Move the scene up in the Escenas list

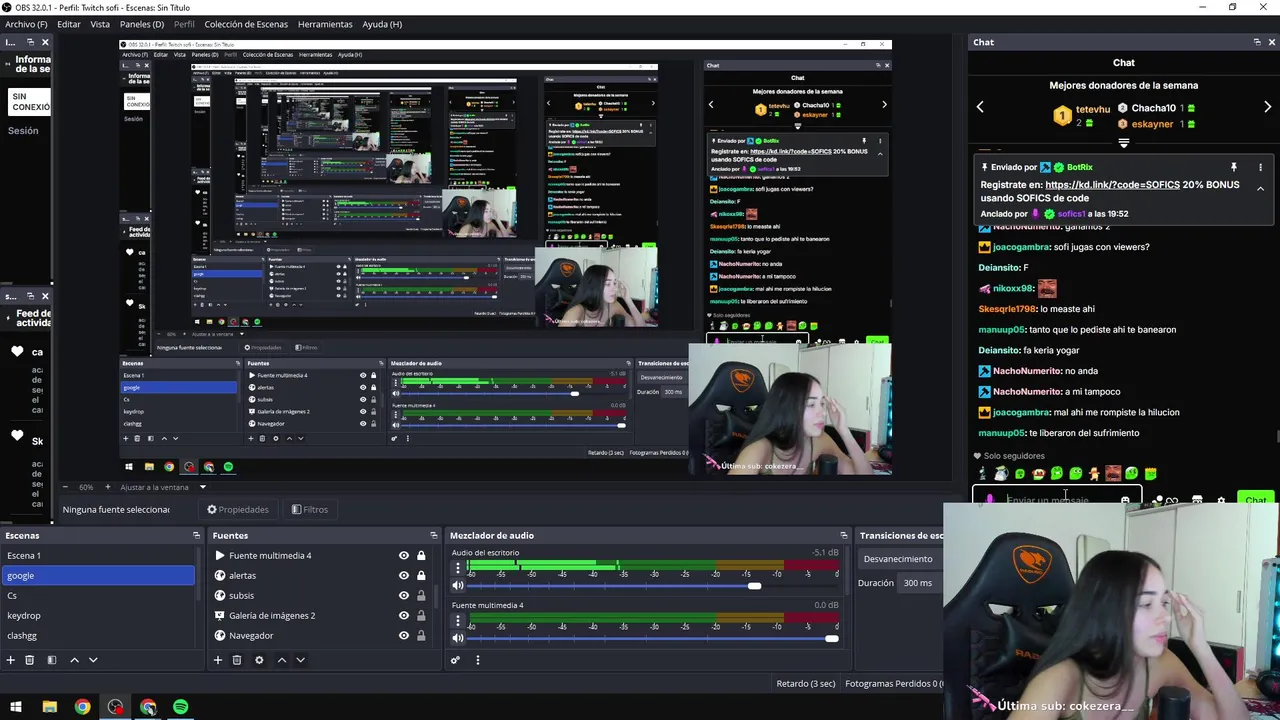coord(74,660)
